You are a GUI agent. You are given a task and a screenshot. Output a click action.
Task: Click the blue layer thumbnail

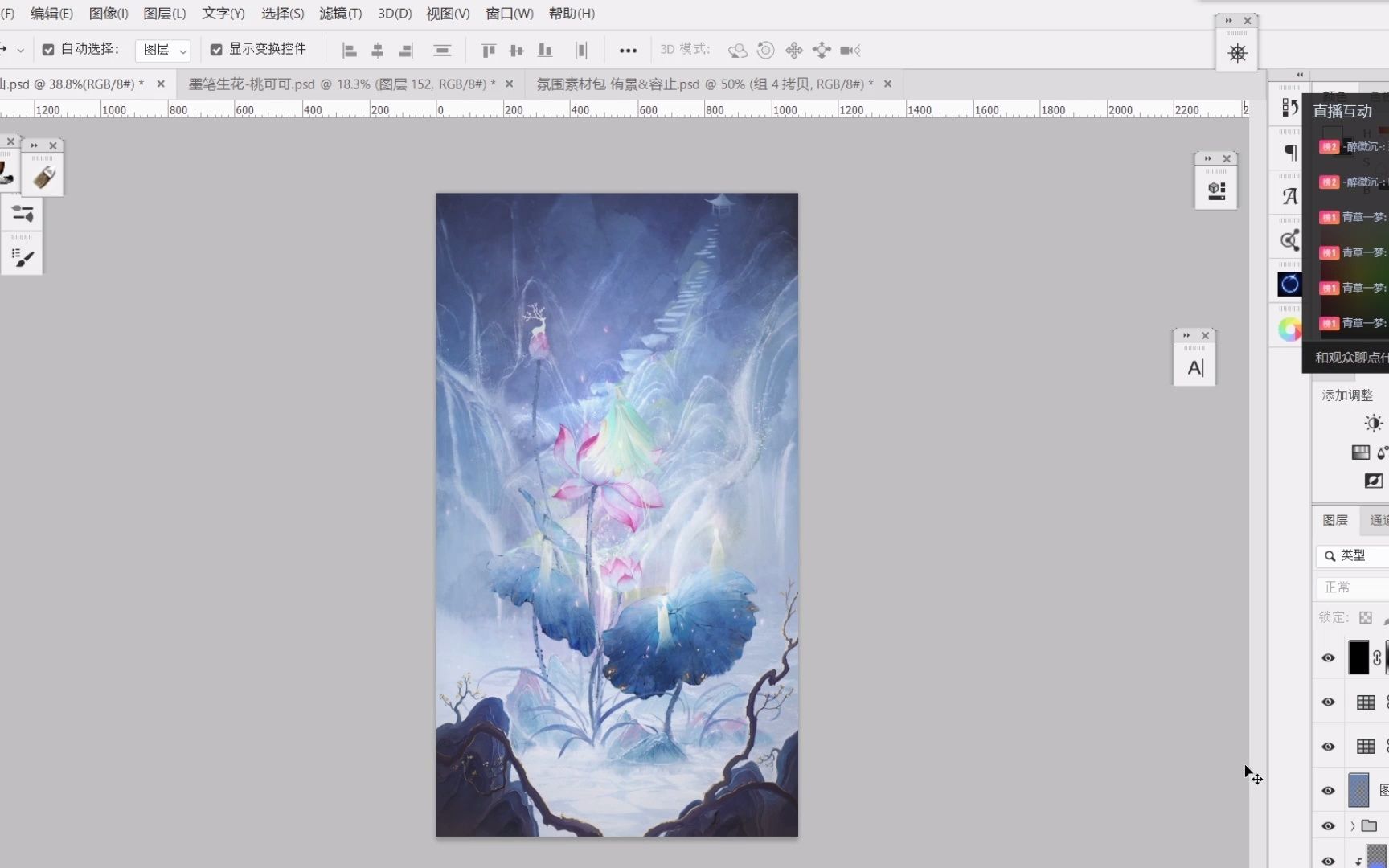(1358, 791)
